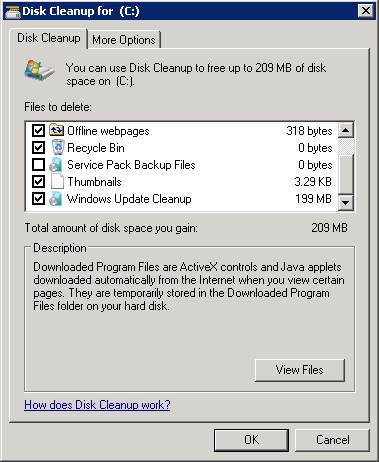The height and width of the screenshot is (462, 379).
Task: Click the Thumbnails blank page icon
Action: click(57, 182)
